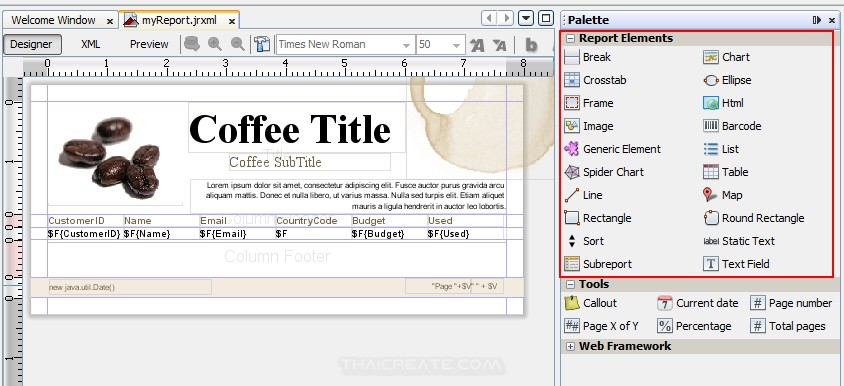Choose the Spider Chart element
Viewport: 844px width, 386px height.
tap(603, 172)
